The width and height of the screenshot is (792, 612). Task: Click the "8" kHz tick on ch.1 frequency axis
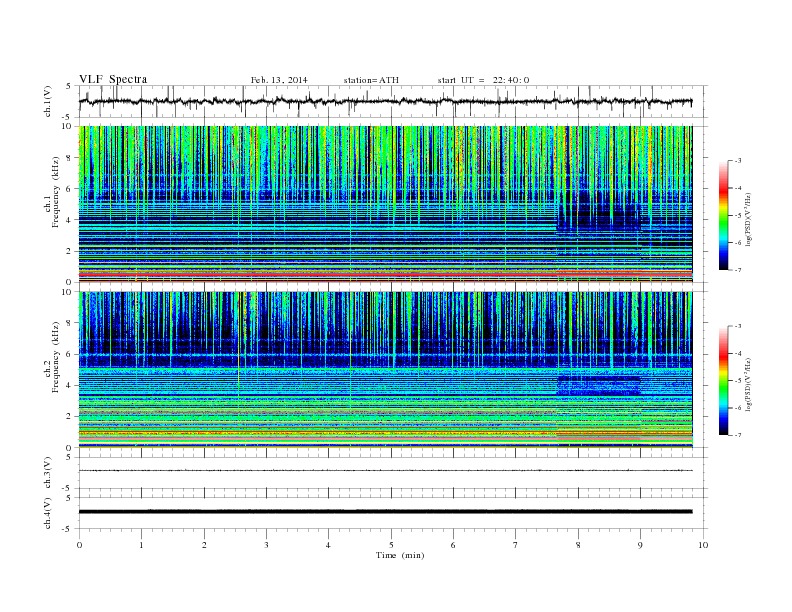point(70,158)
